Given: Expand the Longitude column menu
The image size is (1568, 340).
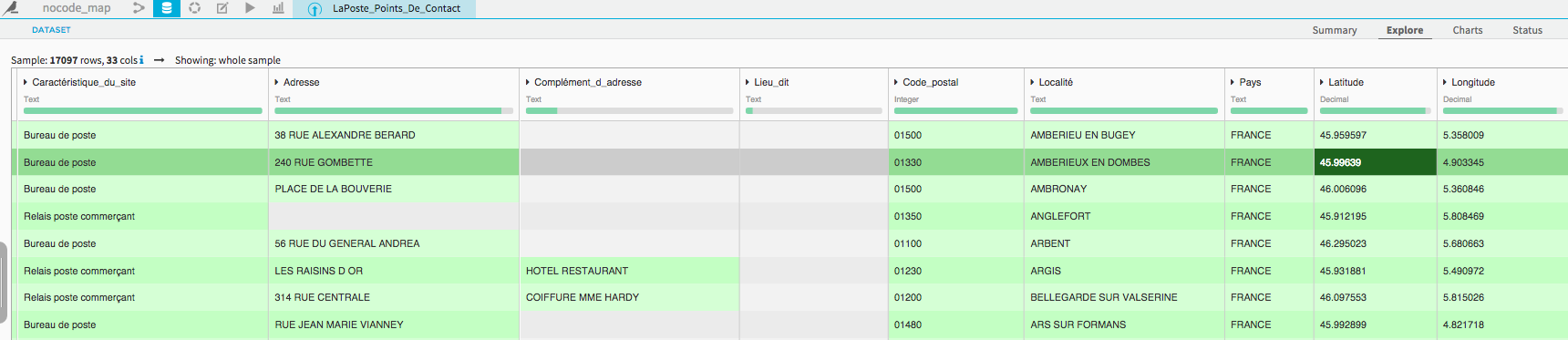Looking at the screenshot, I should click(x=1445, y=82).
